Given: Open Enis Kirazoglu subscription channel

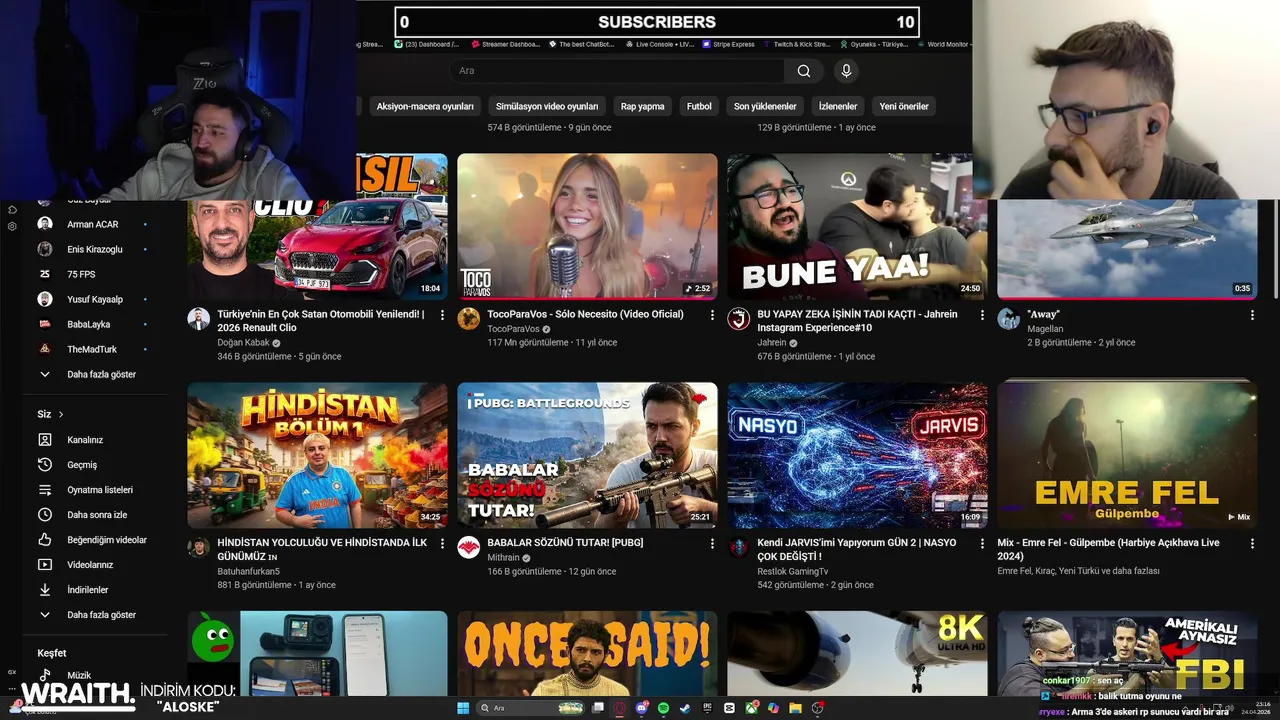Looking at the screenshot, I should tap(94, 250).
